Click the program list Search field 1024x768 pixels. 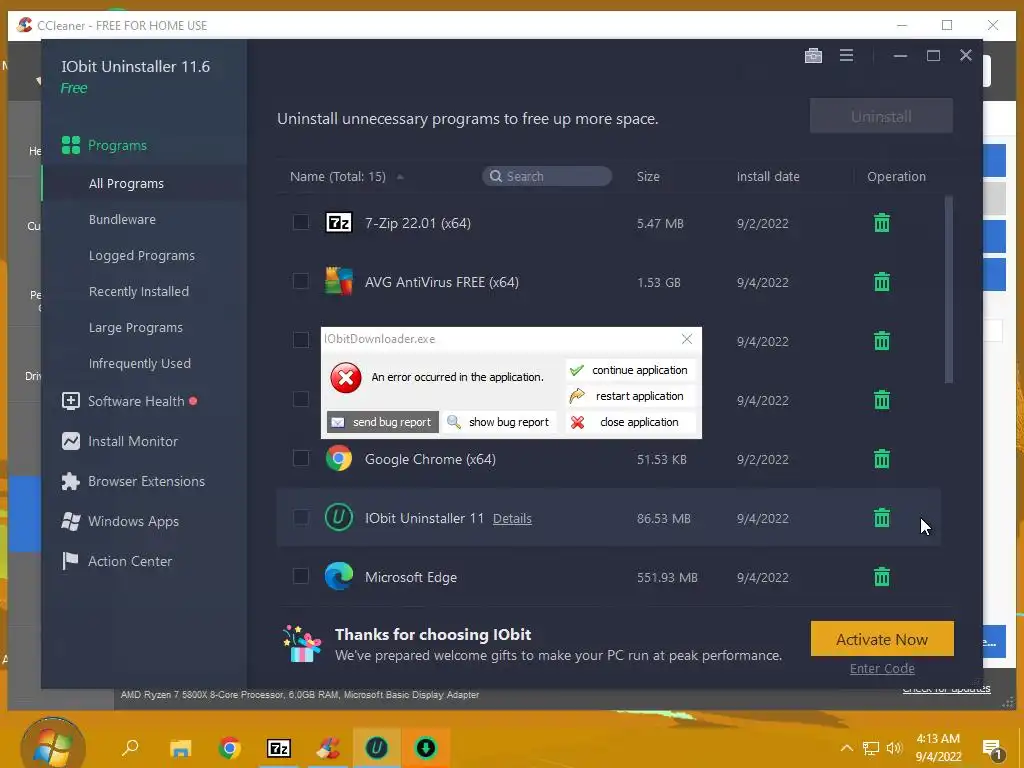tap(547, 176)
